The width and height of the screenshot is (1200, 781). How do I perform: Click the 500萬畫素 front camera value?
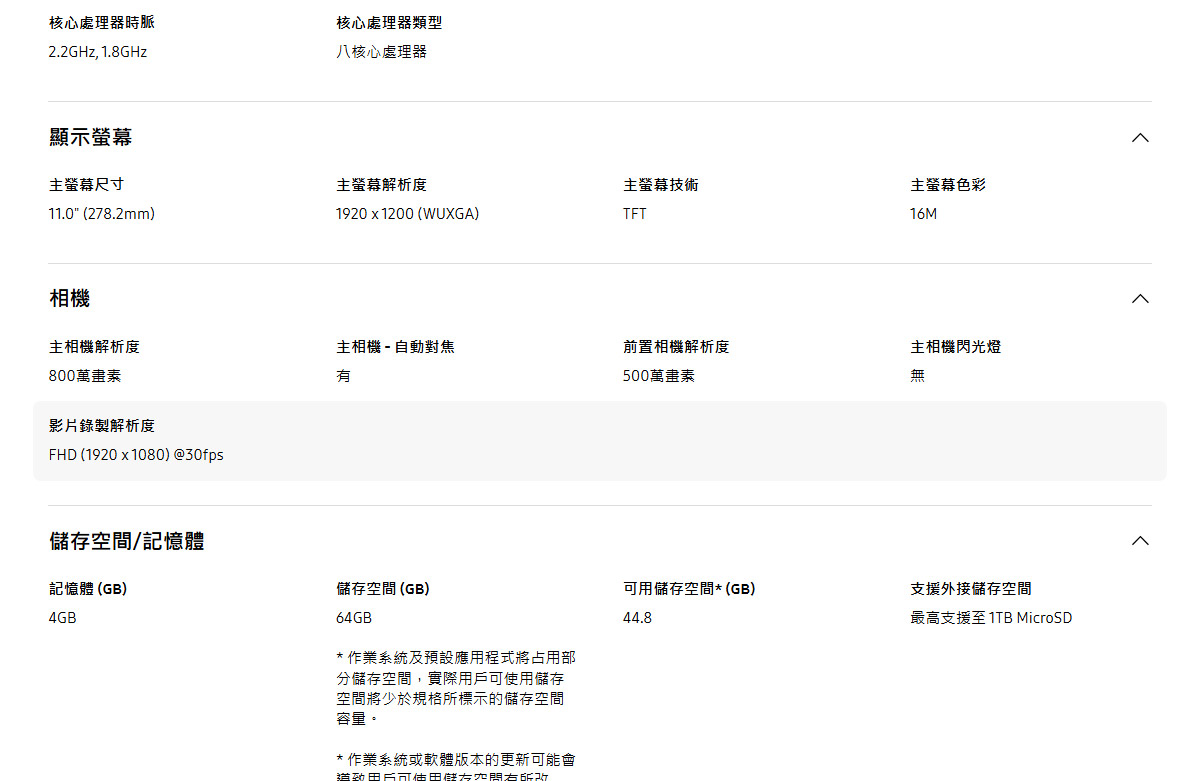[659, 376]
